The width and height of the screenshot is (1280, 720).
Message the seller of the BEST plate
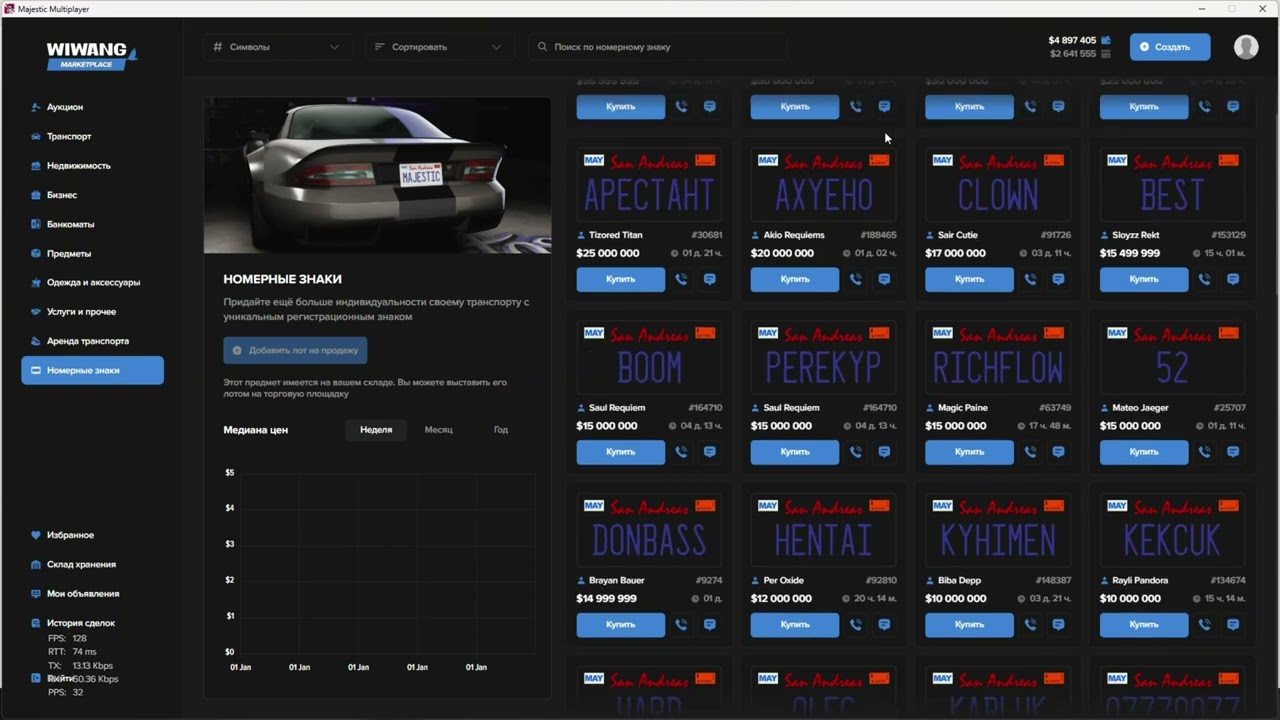[x=1233, y=279]
